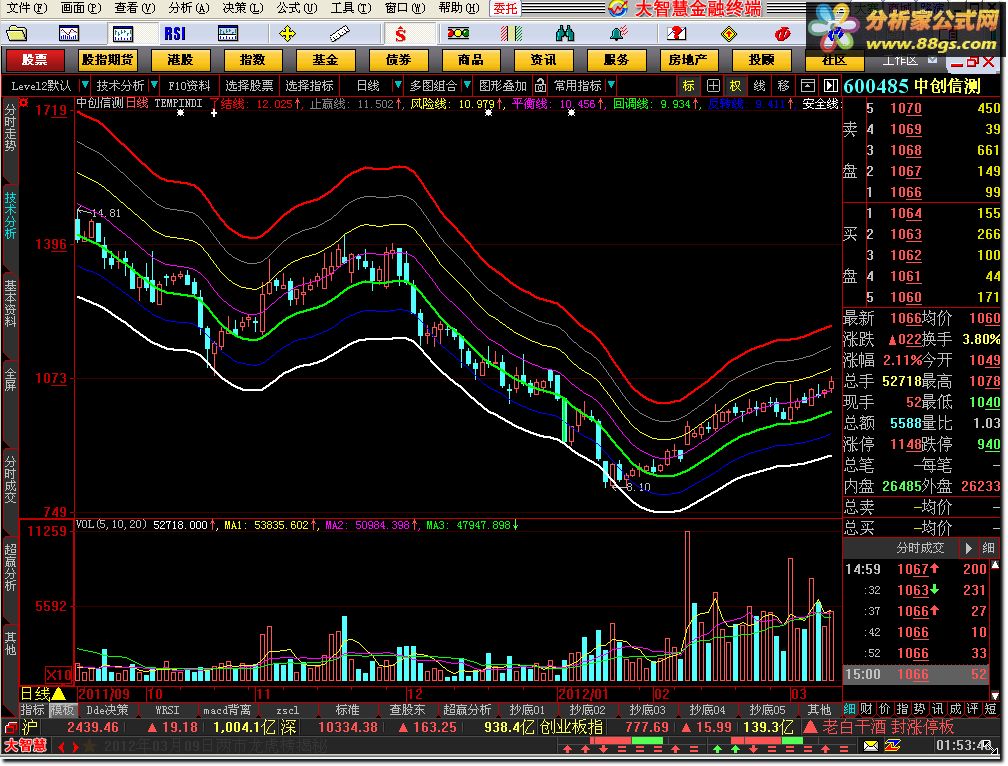Click the padlock icon beside 图形叠加
Viewport: 1008px width, 766px height.
tap(540, 85)
